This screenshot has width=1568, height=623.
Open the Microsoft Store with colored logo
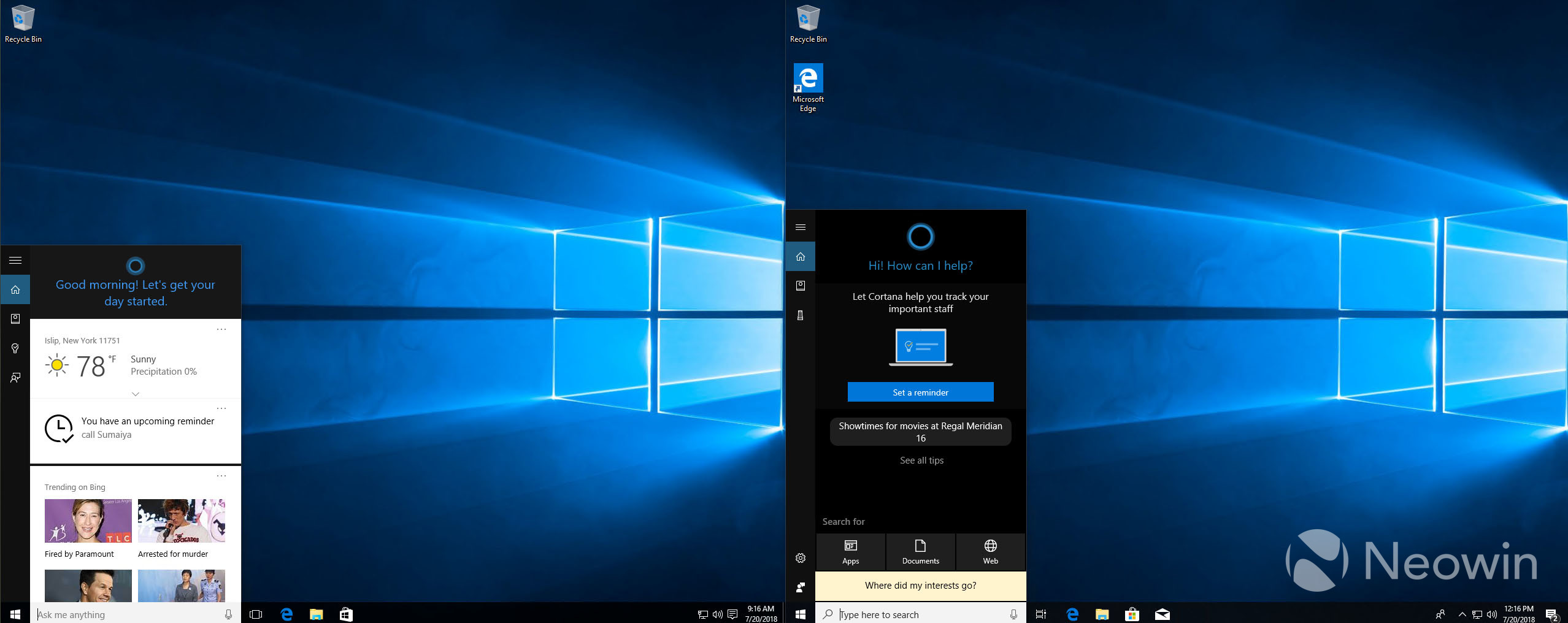(x=1132, y=614)
